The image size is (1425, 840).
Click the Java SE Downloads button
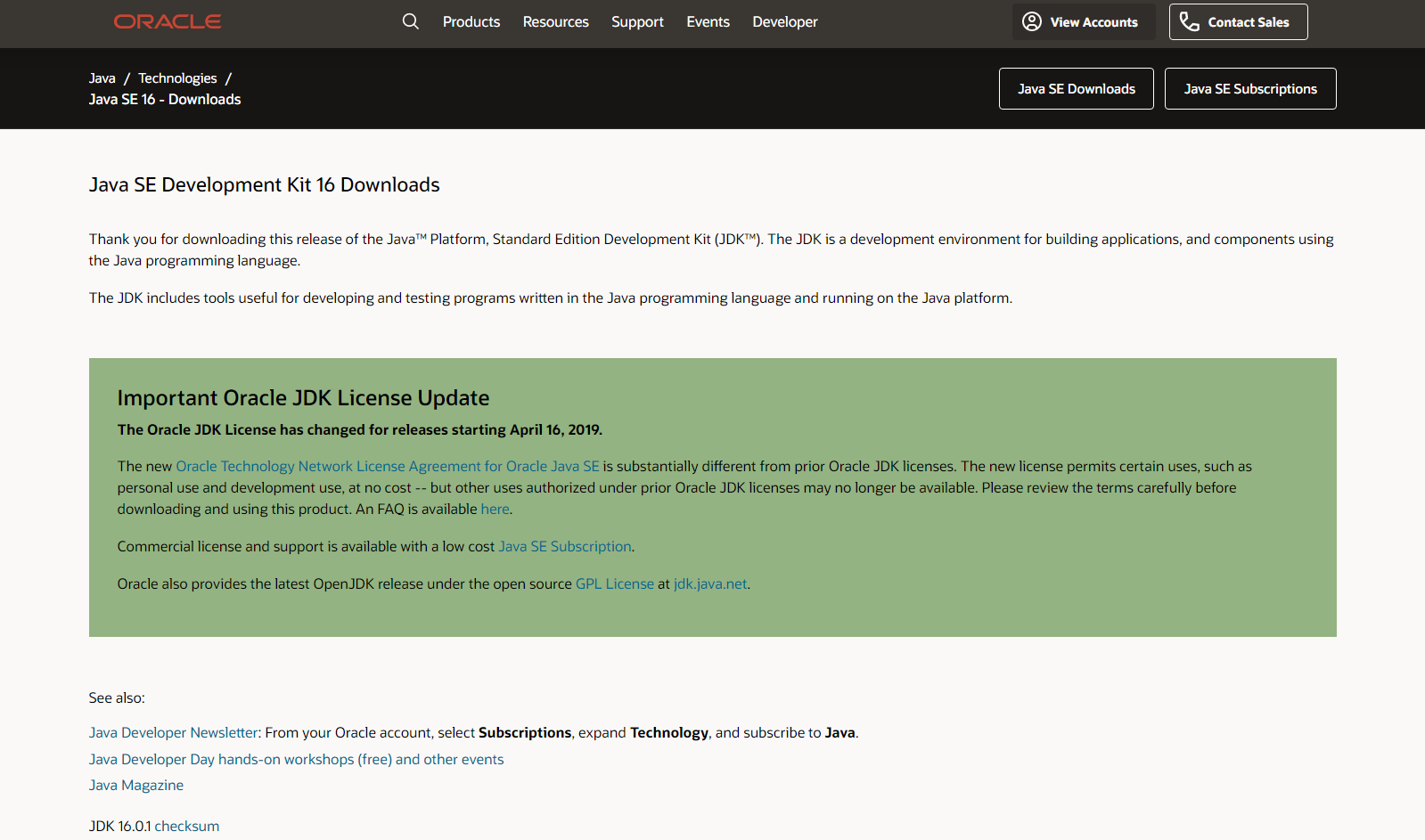1077,89
